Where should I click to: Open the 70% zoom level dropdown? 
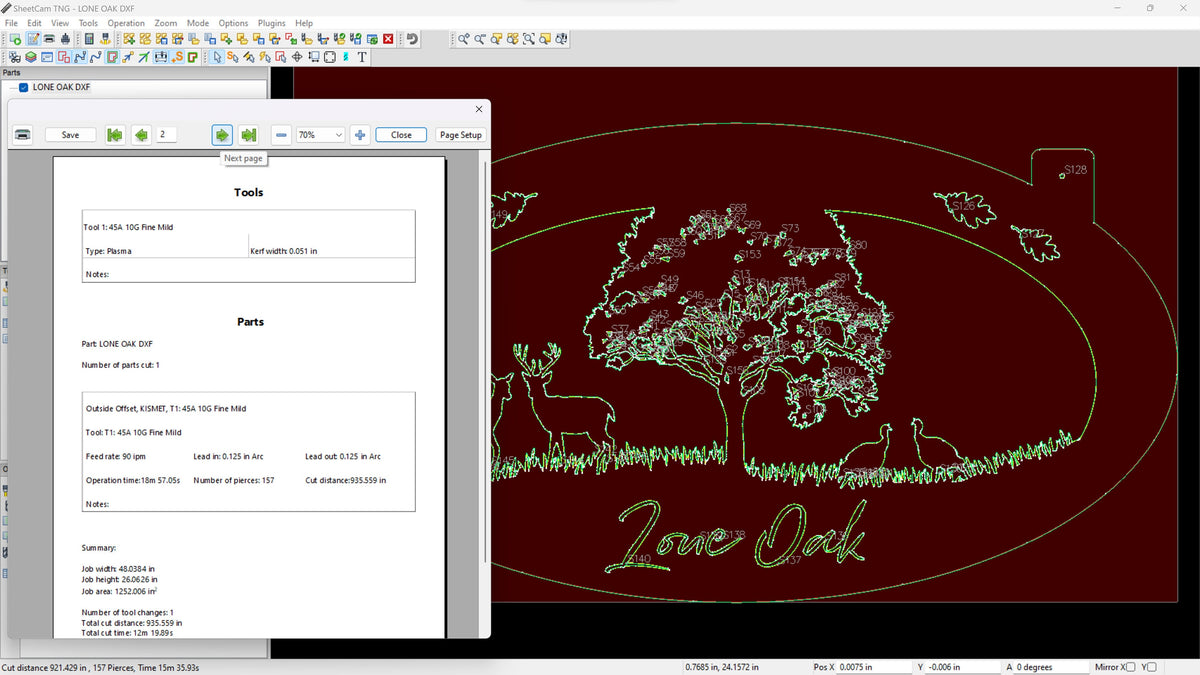(320, 134)
